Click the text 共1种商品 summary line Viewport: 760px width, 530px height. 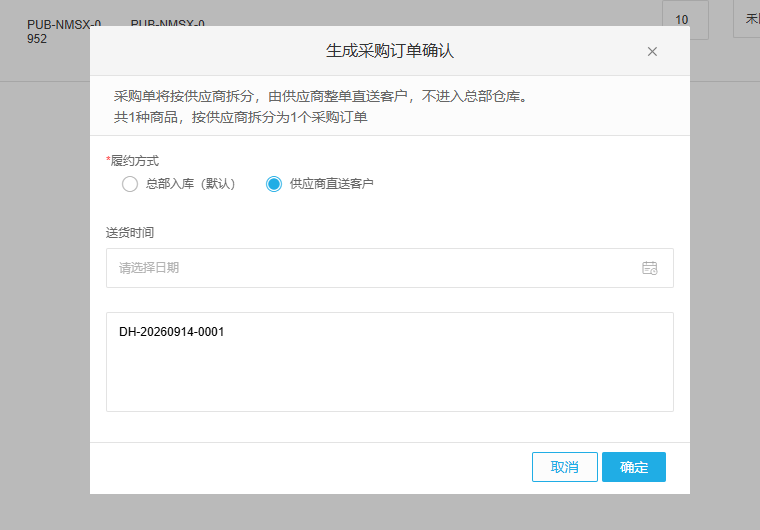(240, 117)
